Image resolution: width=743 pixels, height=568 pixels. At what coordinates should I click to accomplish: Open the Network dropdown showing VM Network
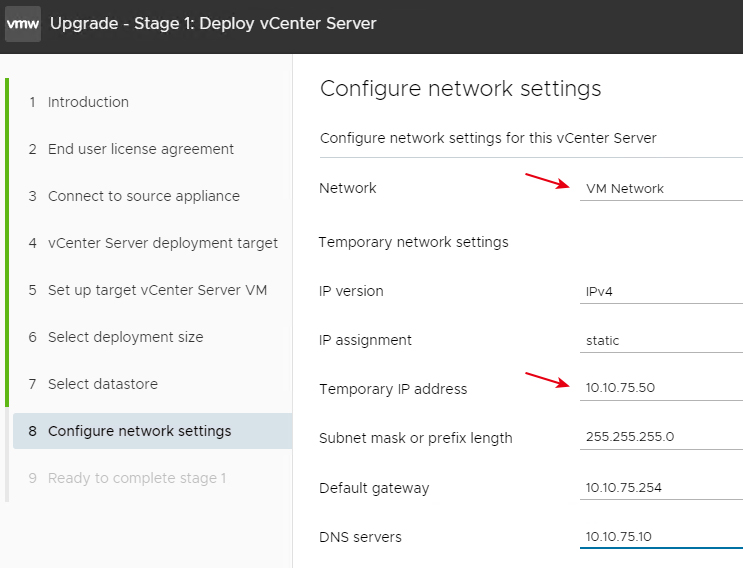point(661,189)
